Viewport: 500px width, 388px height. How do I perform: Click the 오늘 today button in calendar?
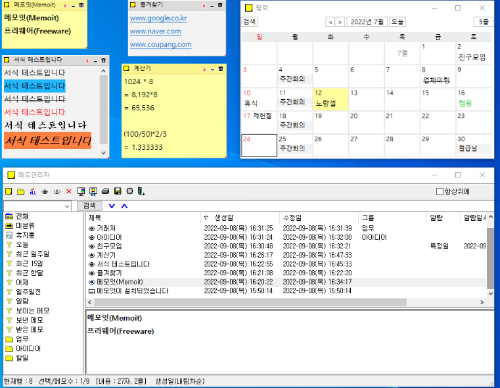397,22
